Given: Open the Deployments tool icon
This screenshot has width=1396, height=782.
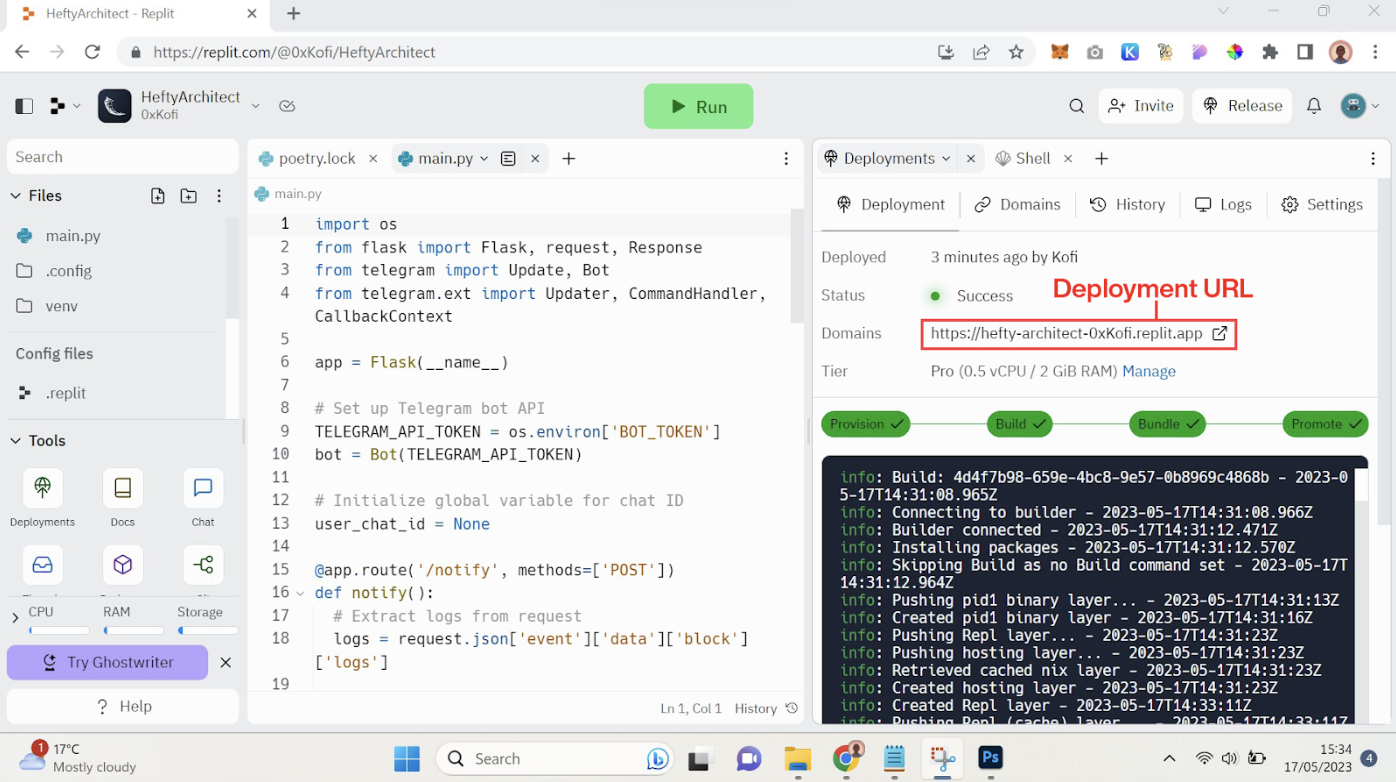Looking at the screenshot, I should [42, 488].
